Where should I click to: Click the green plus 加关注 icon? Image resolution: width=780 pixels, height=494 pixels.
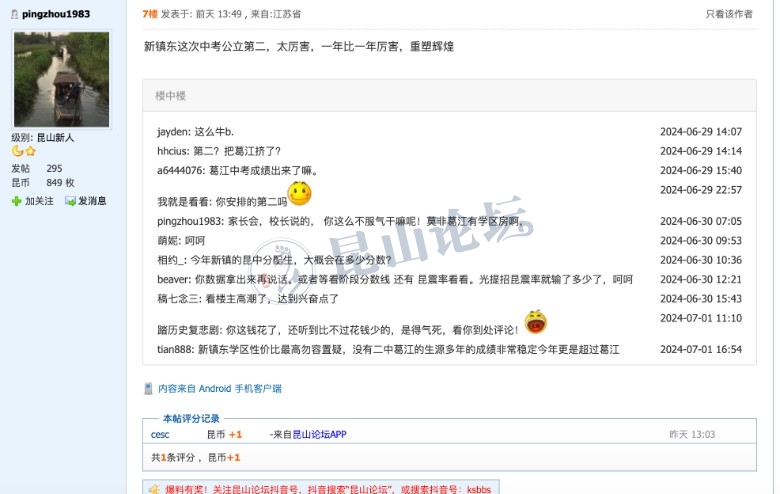16,201
